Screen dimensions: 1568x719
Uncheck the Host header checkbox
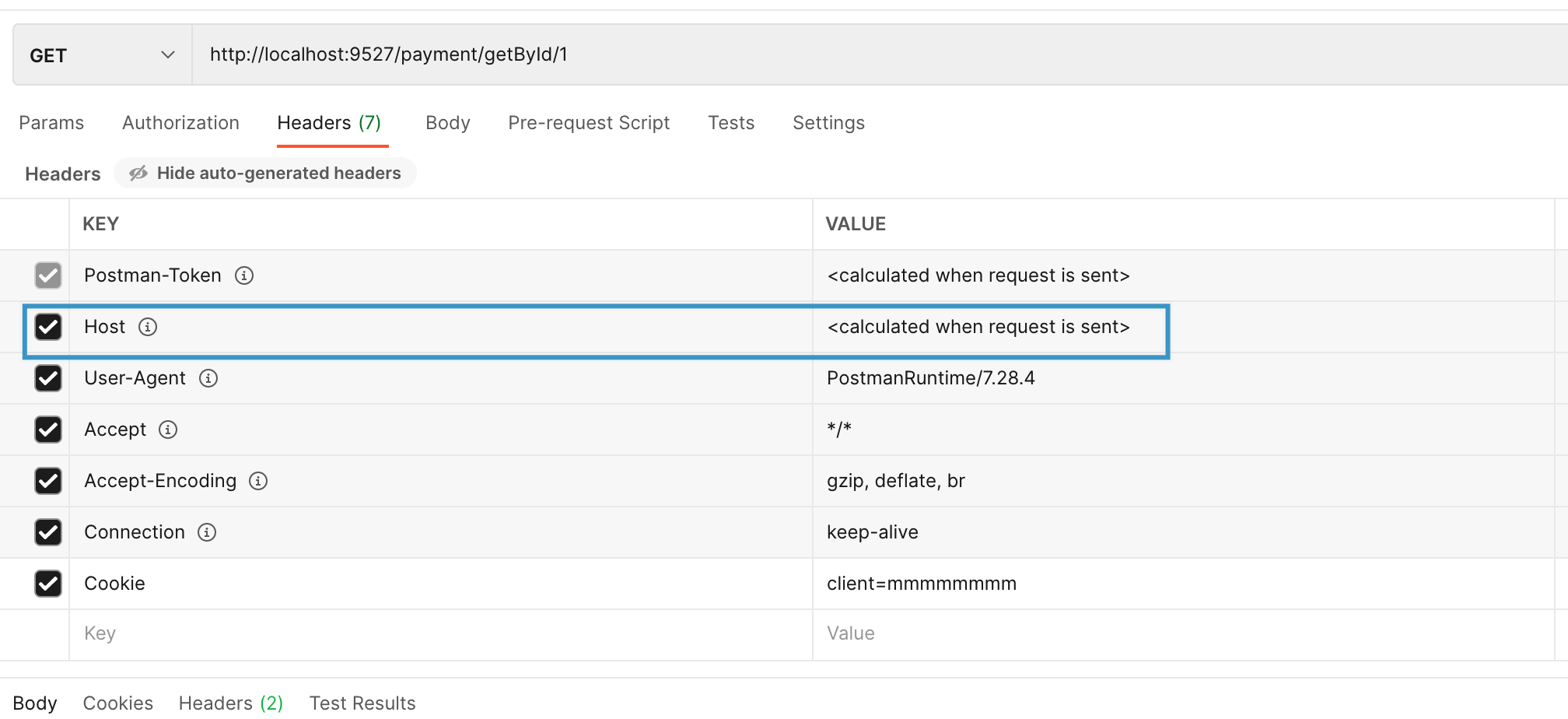coord(48,327)
